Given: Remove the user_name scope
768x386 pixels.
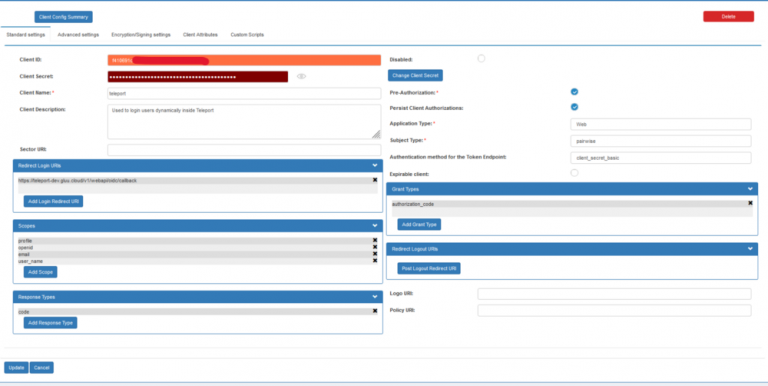Looking at the screenshot, I should point(375,261).
